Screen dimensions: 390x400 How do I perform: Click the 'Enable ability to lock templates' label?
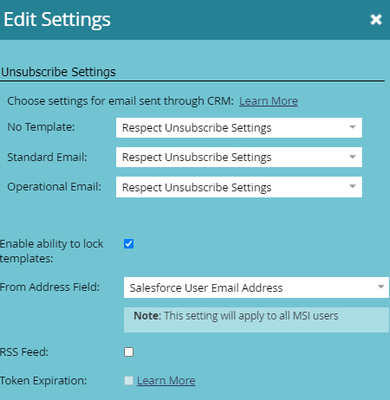click(x=52, y=251)
